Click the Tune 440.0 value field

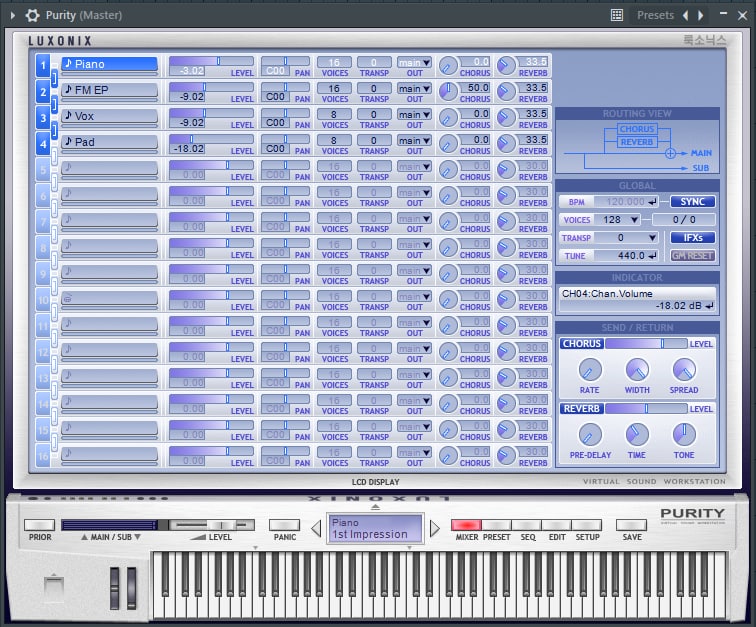[626, 256]
